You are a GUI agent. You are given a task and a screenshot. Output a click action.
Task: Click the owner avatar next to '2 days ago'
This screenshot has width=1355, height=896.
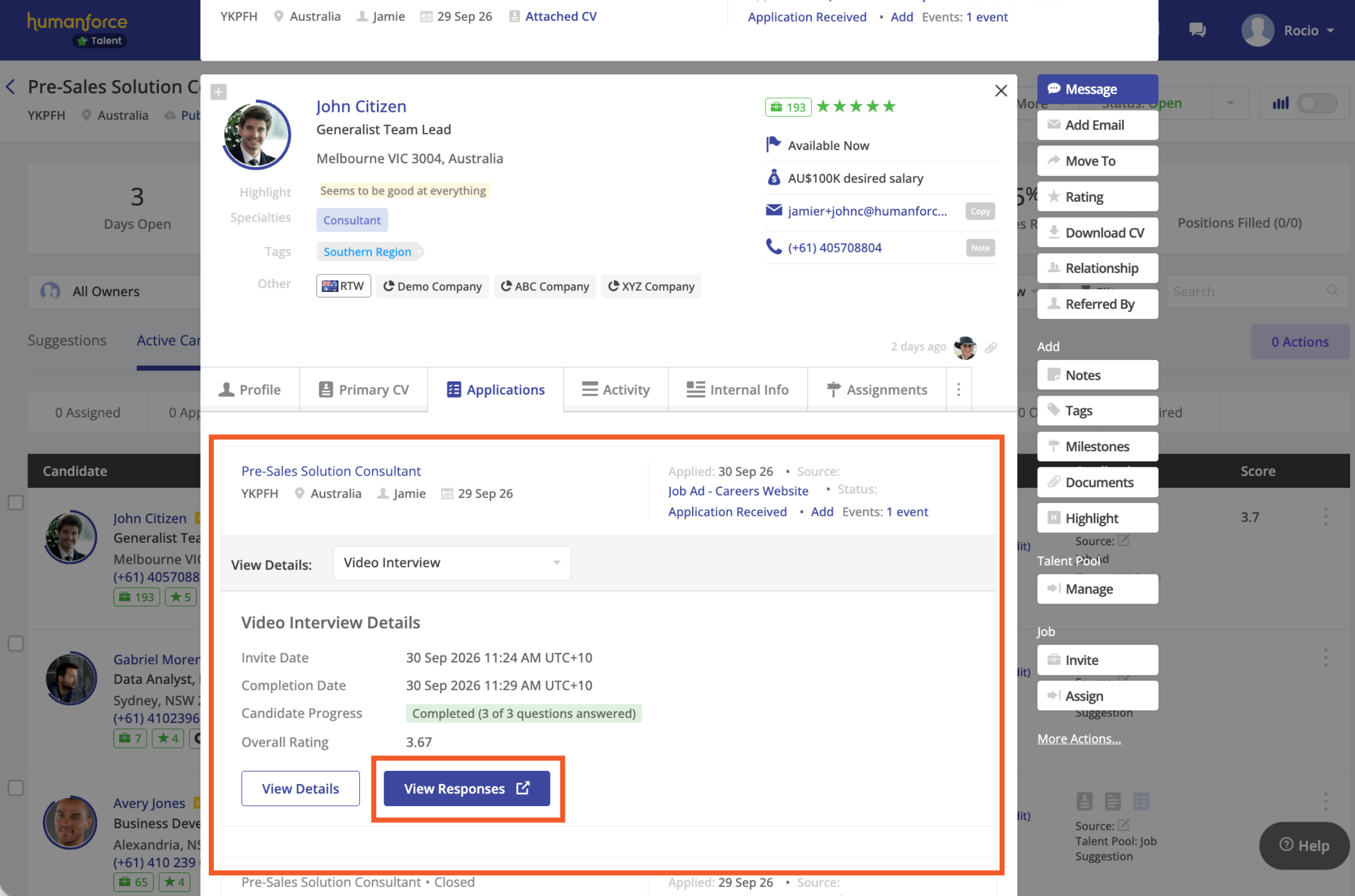(965, 347)
